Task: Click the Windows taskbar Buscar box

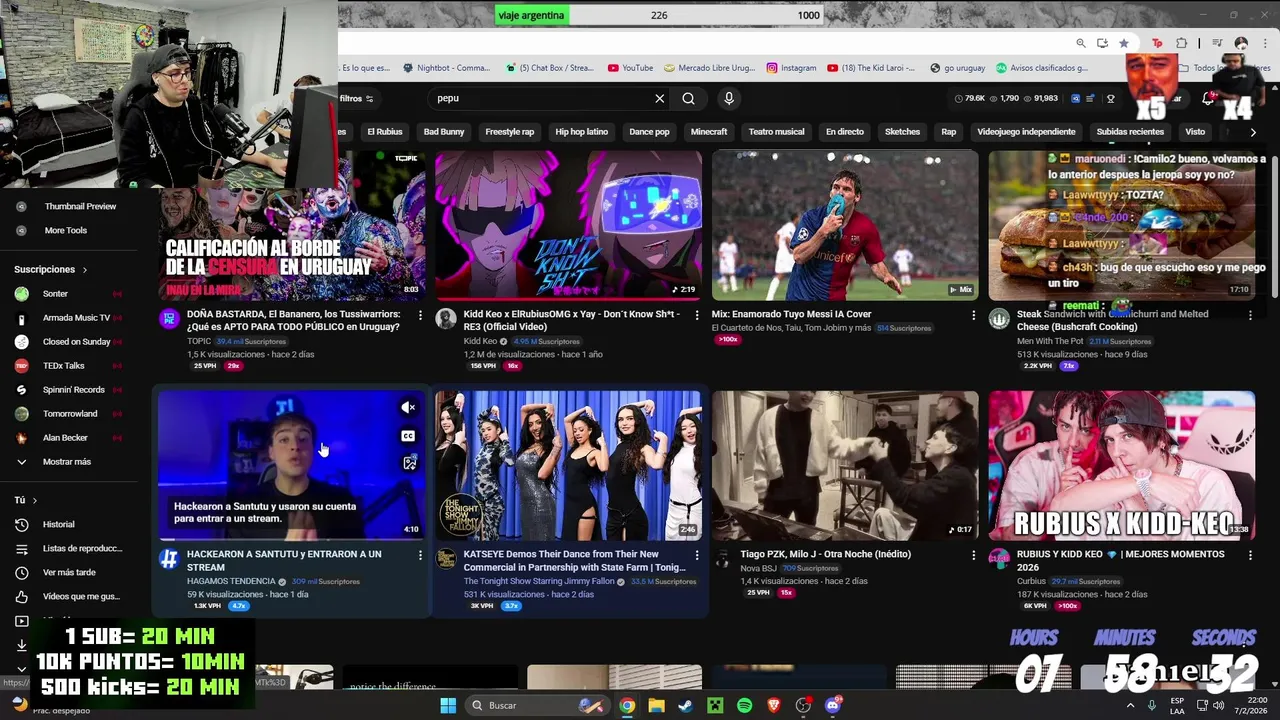Action: [540, 705]
